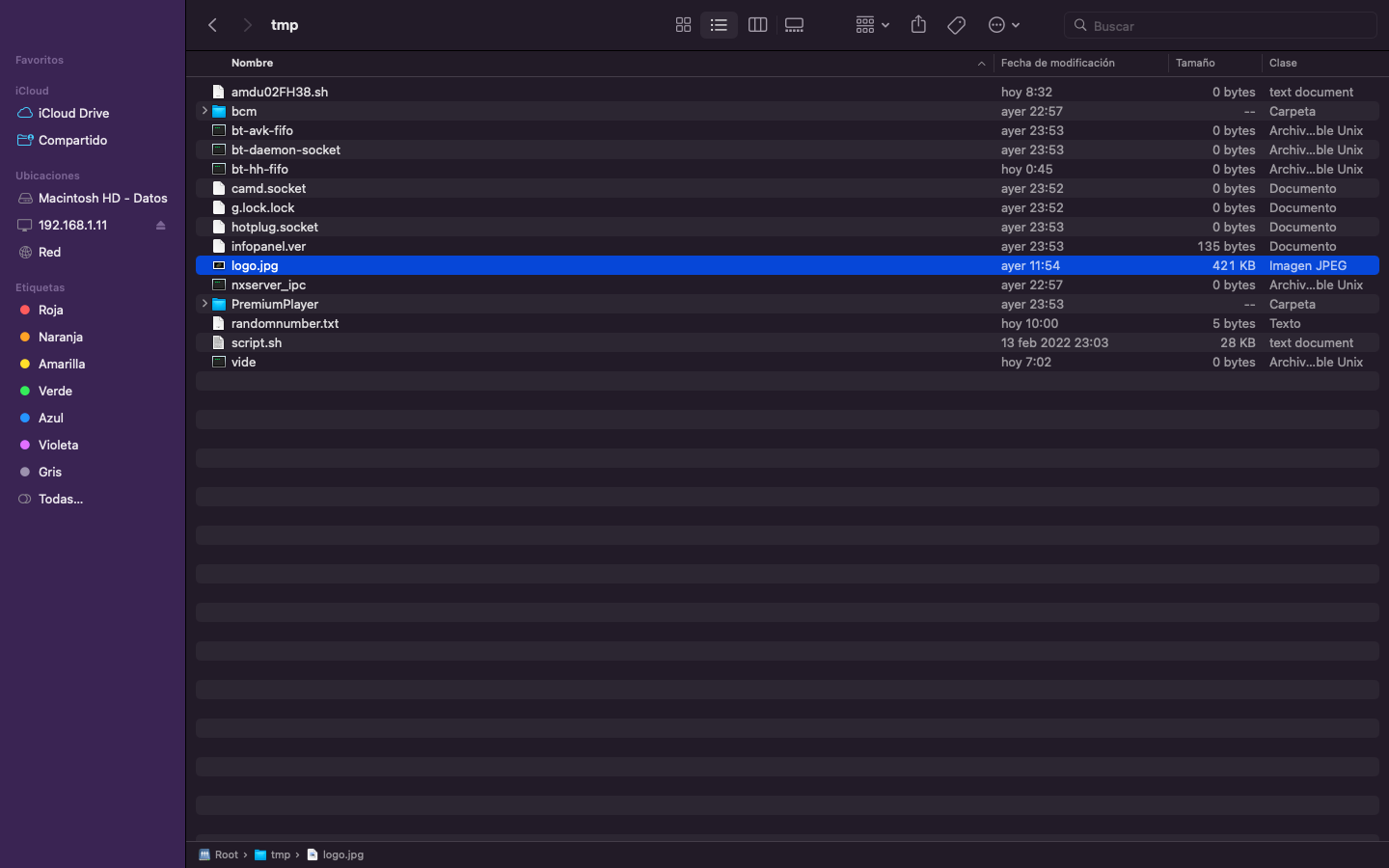The width and height of the screenshot is (1389, 868).
Task: Switch to gallery view
Action: [x=794, y=25]
